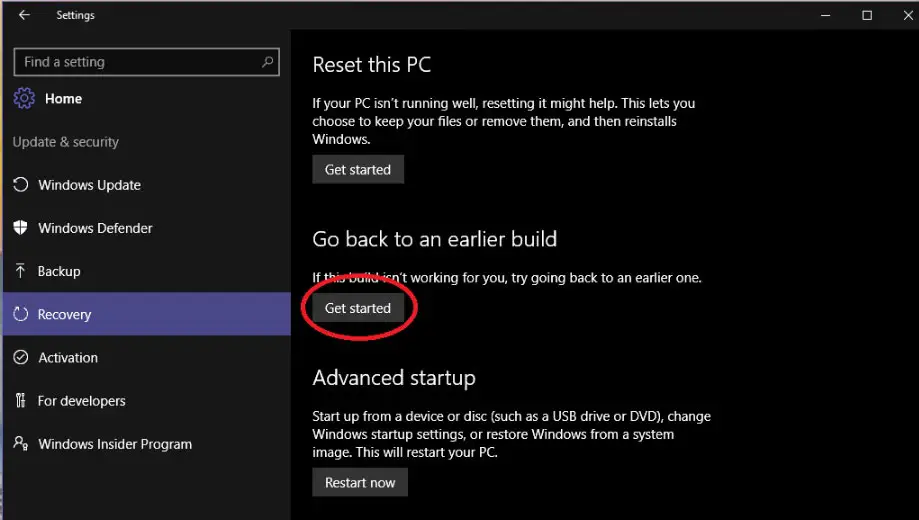Open the Activation page

[68, 357]
